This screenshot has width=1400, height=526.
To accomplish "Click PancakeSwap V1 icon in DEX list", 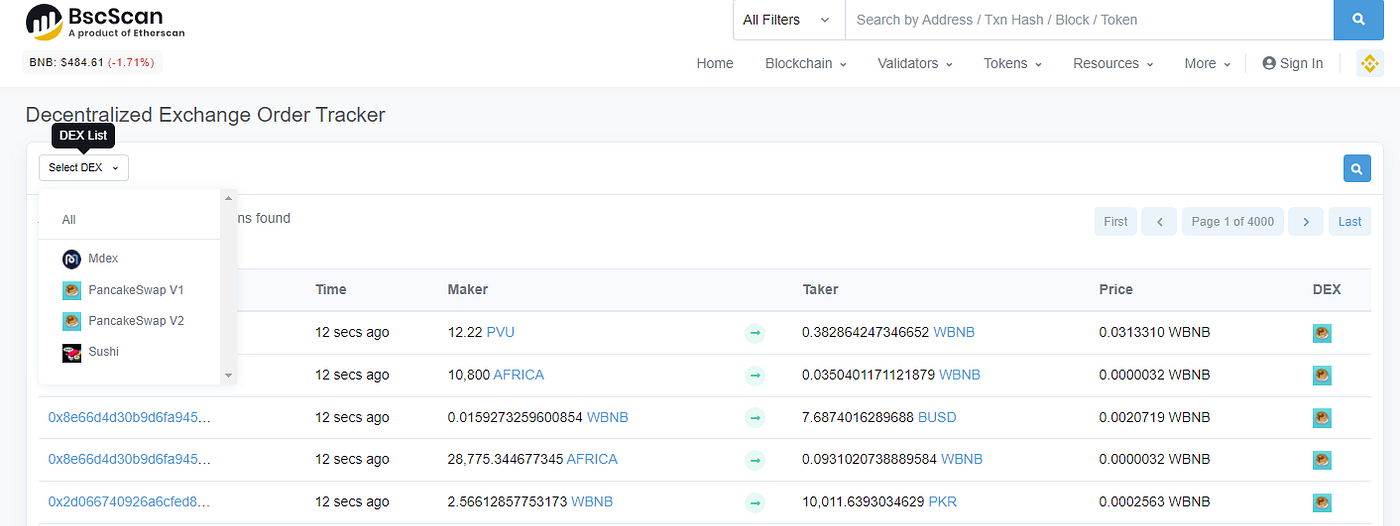I will [71, 290].
